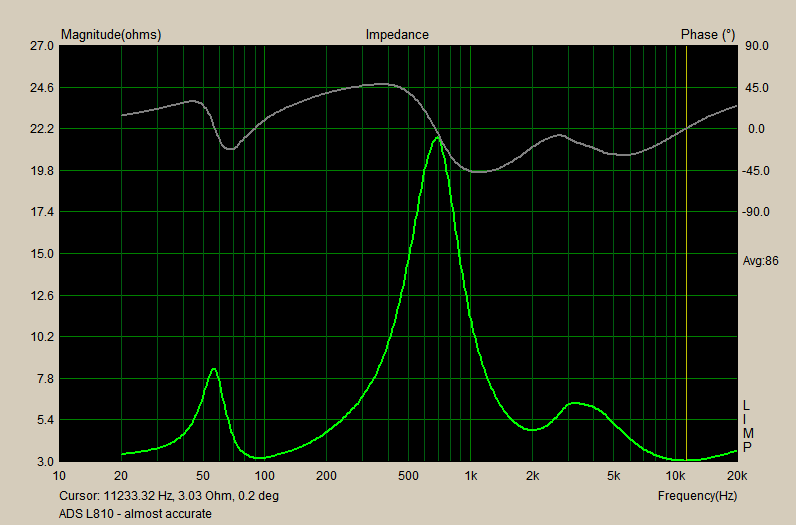Click the positive phase value "90.0"

click(757, 46)
